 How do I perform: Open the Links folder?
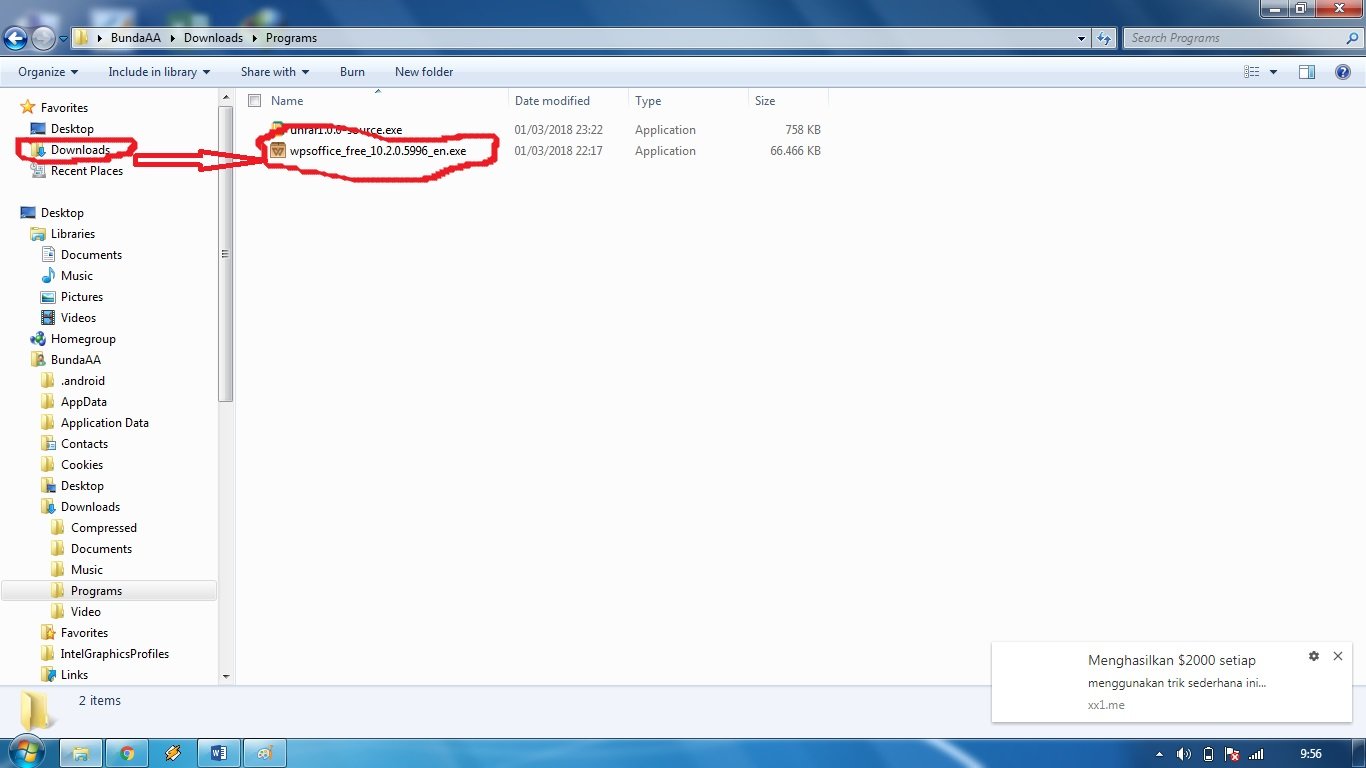(74, 675)
